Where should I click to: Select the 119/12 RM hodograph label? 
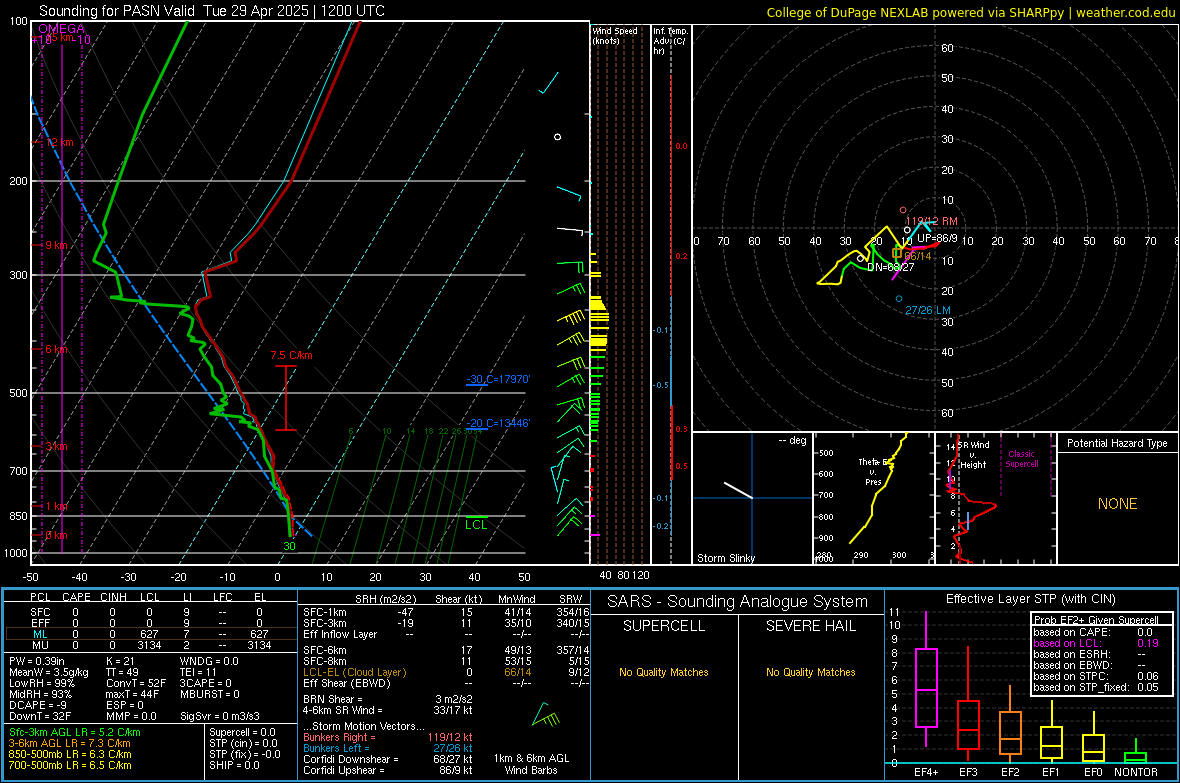tap(932, 221)
